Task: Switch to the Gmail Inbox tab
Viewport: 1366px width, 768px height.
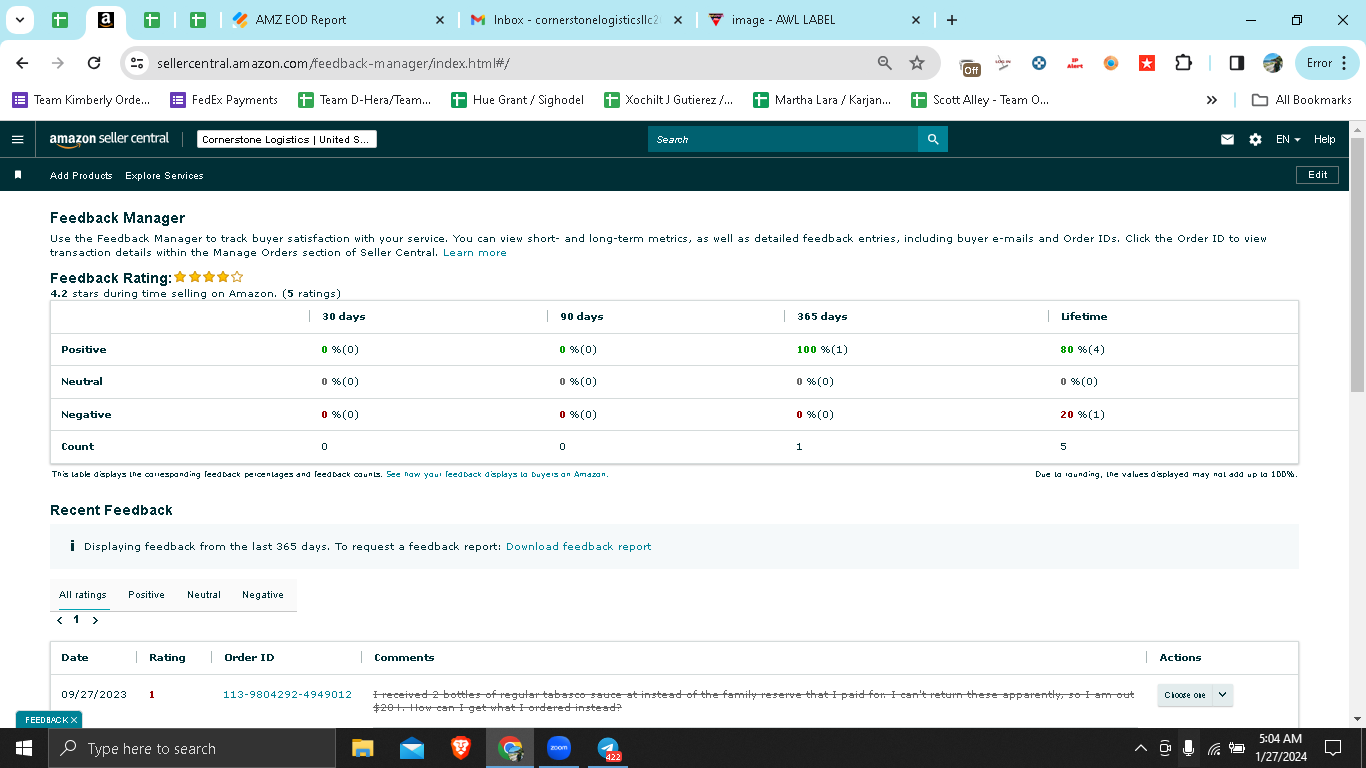Action: point(576,20)
